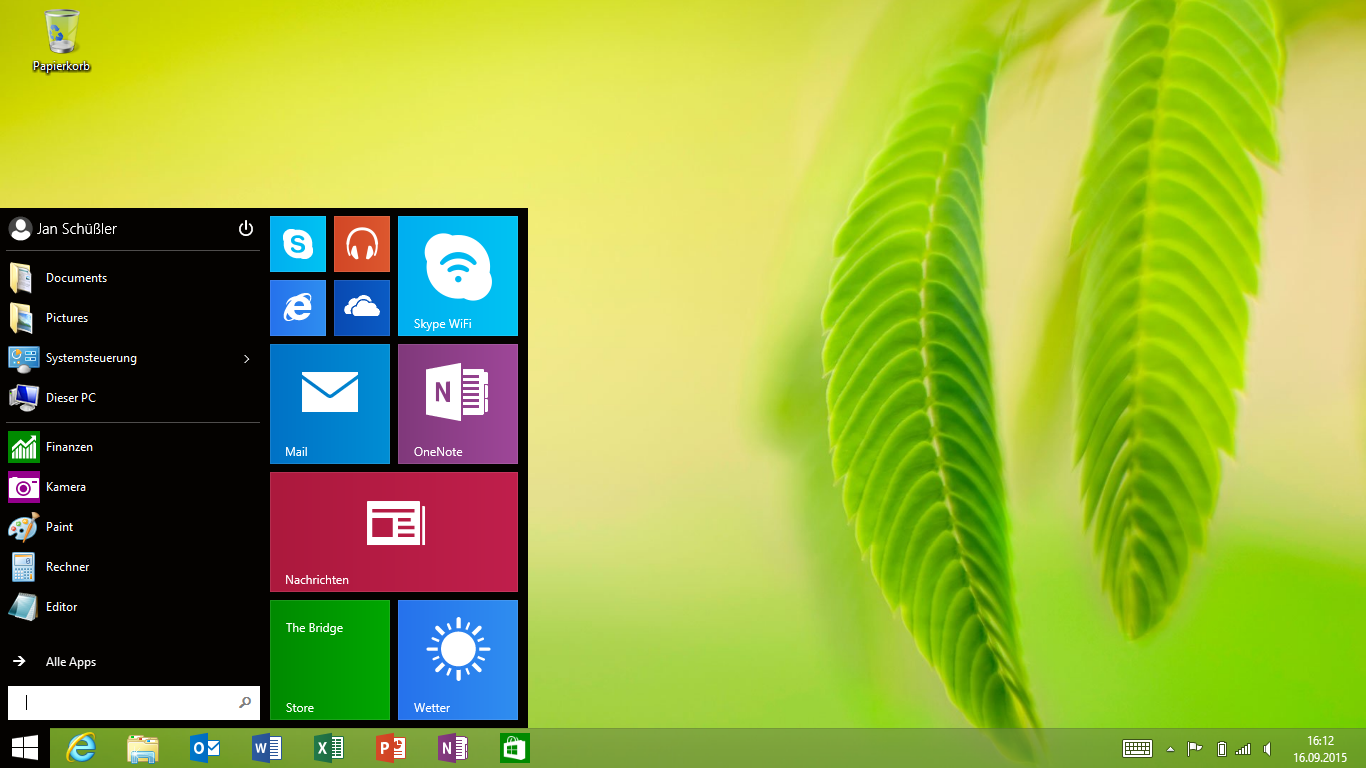
Task: Click the magnifier search icon
Action: pyautogui.click(x=245, y=703)
